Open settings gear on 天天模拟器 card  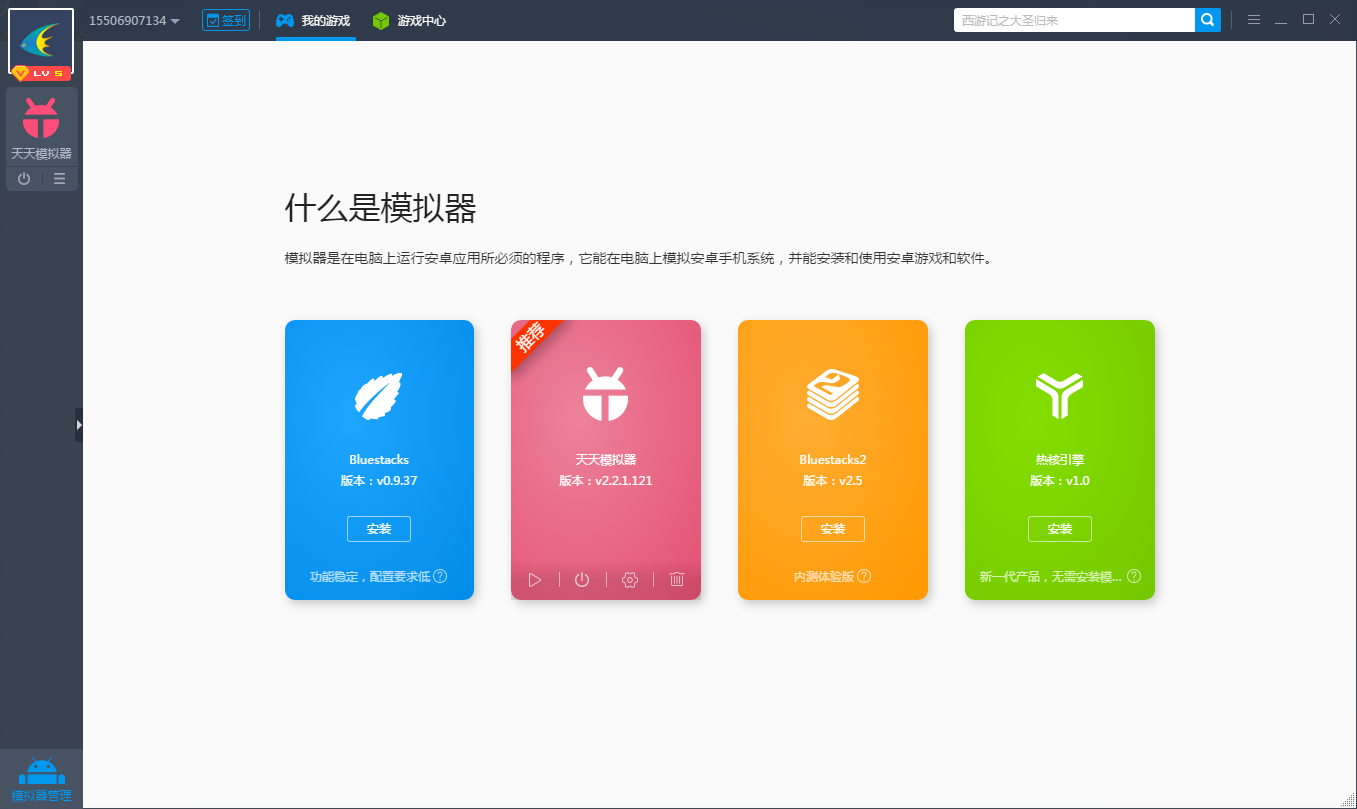coord(630,579)
